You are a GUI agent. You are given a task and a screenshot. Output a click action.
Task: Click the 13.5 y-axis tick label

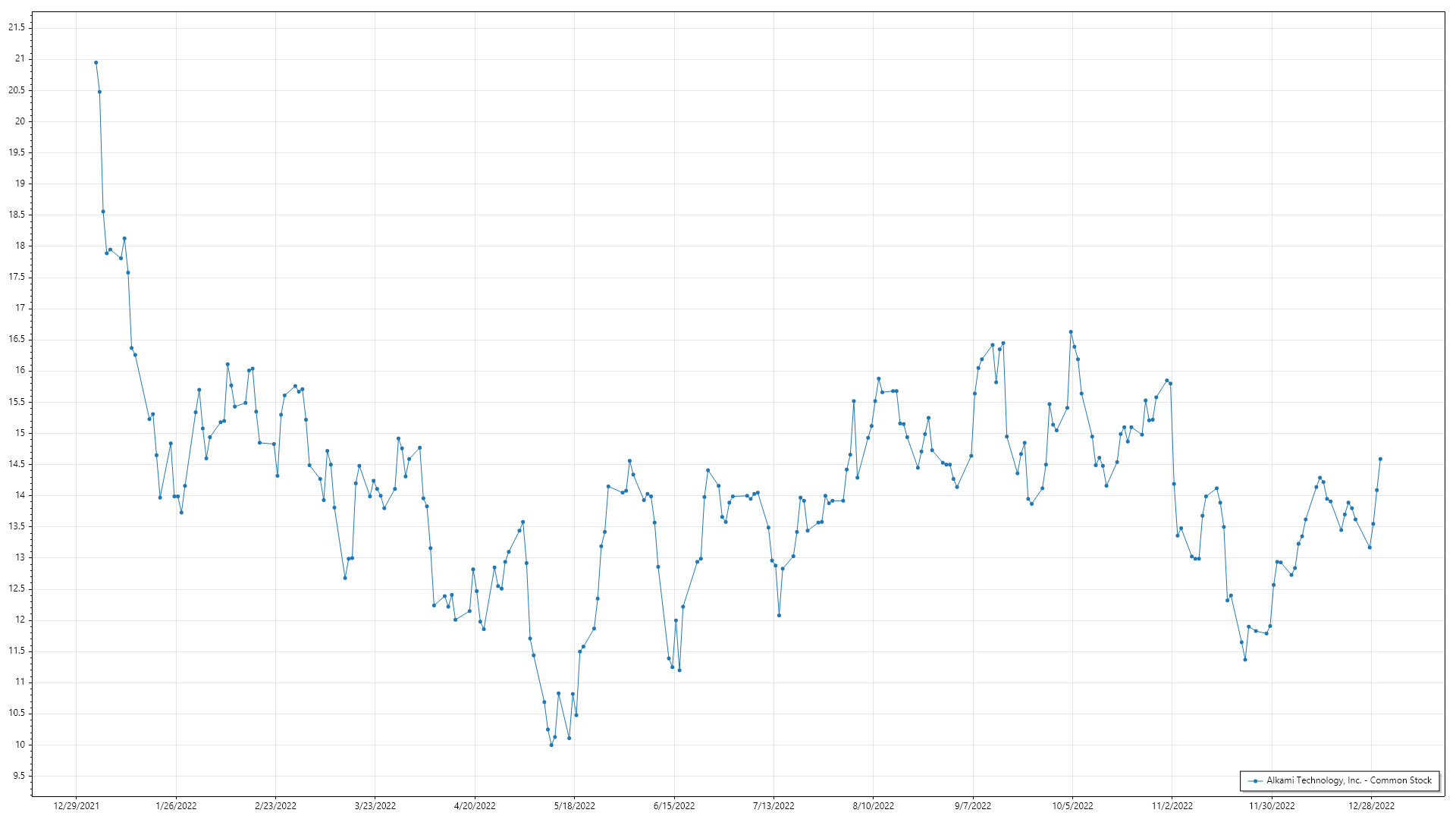click(17, 526)
